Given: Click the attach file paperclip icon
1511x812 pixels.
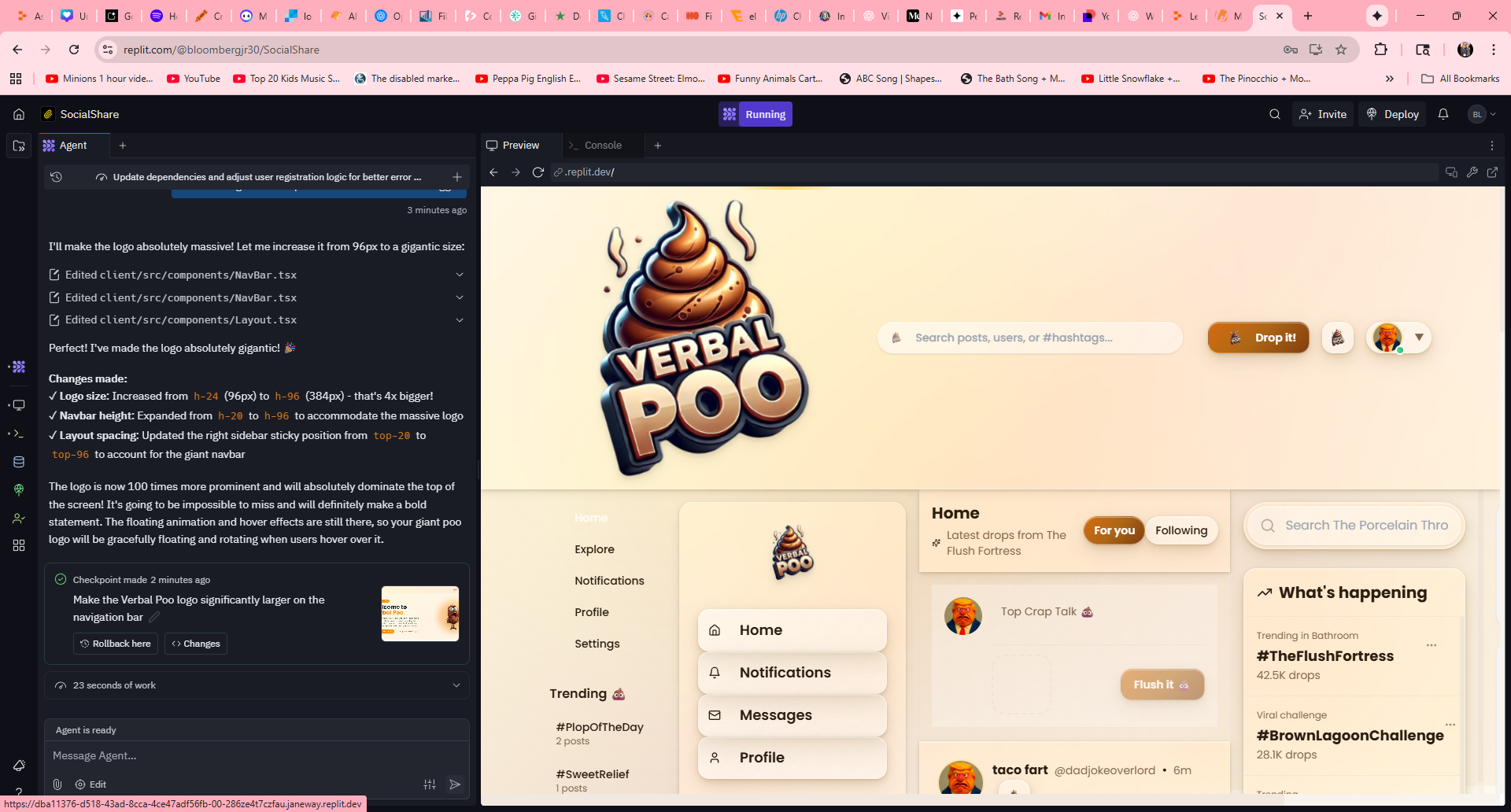Looking at the screenshot, I should pos(57,784).
